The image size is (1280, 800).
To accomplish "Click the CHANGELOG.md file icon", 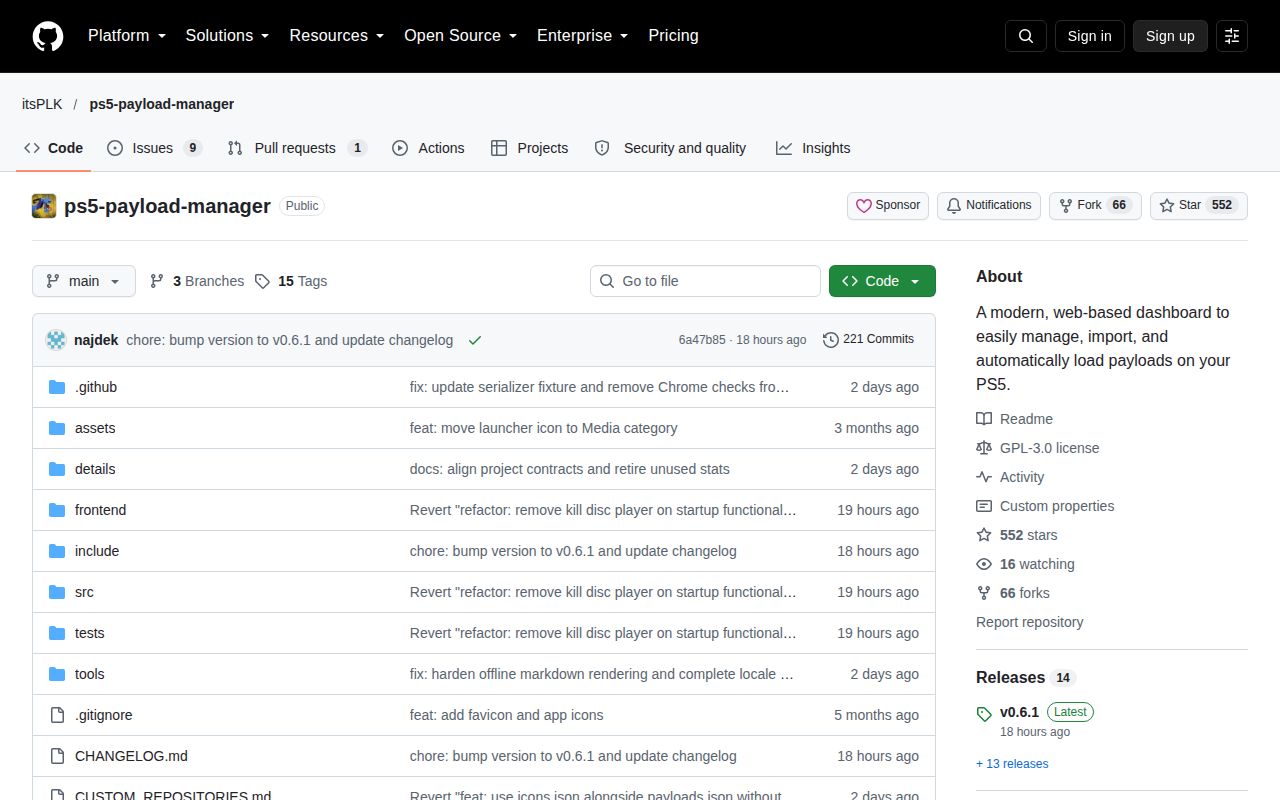I will click(x=57, y=756).
